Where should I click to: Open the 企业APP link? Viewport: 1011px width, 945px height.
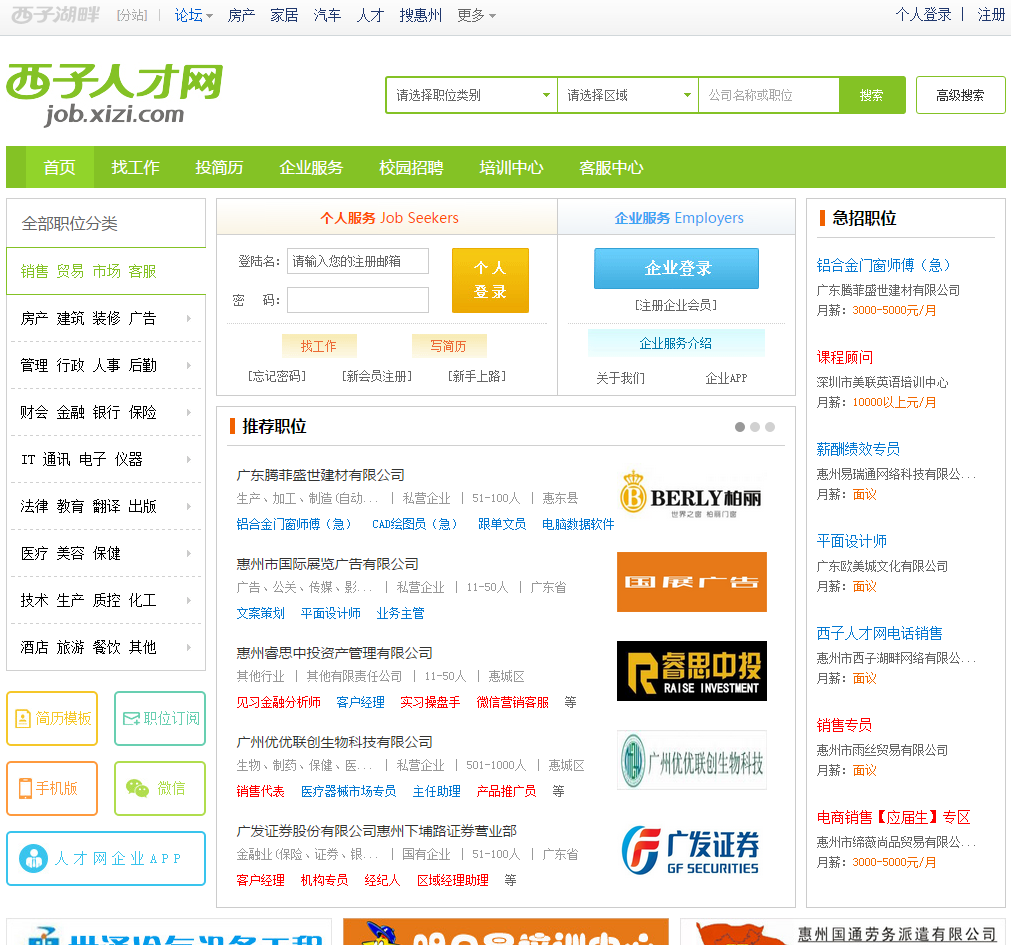tap(726, 378)
